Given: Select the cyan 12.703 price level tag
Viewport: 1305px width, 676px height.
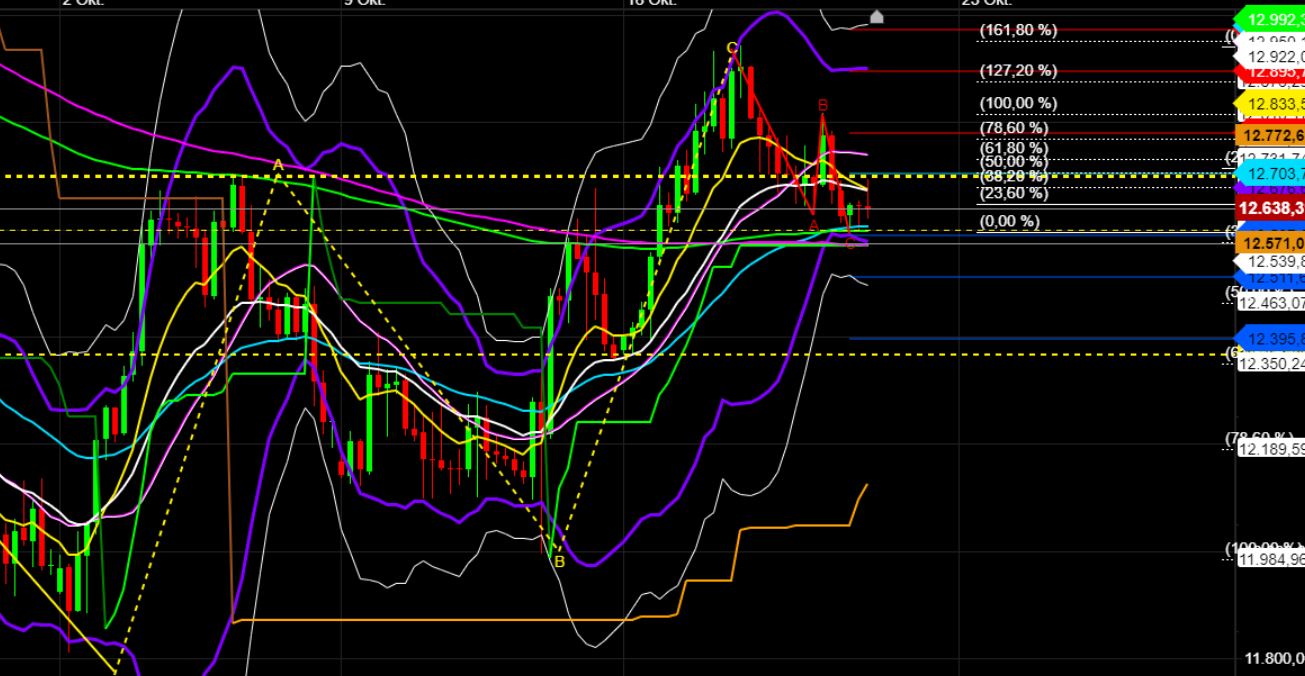Looking at the screenshot, I should (1268, 174).
